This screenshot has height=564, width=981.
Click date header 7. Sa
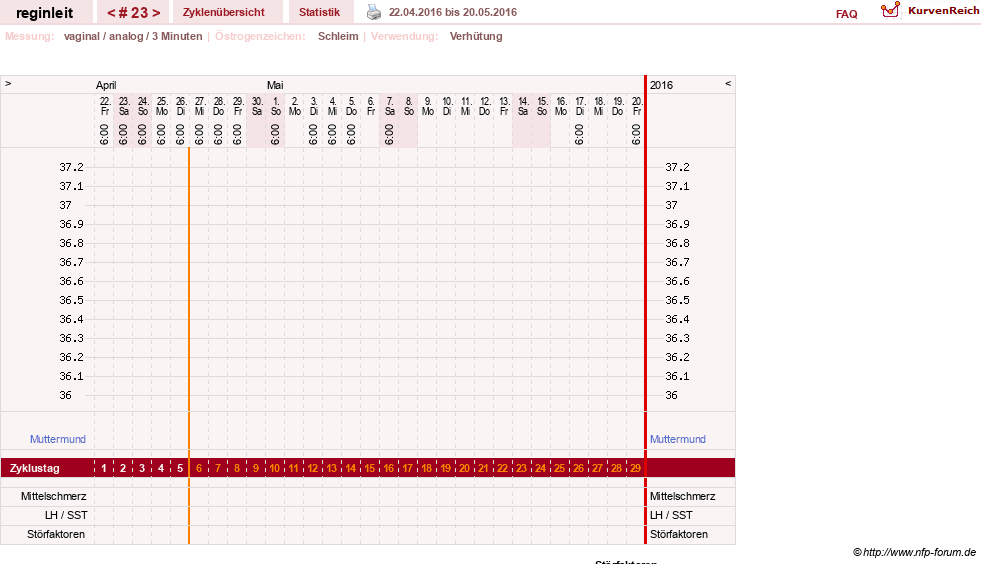pyautogui.click(x=389, y=106)
